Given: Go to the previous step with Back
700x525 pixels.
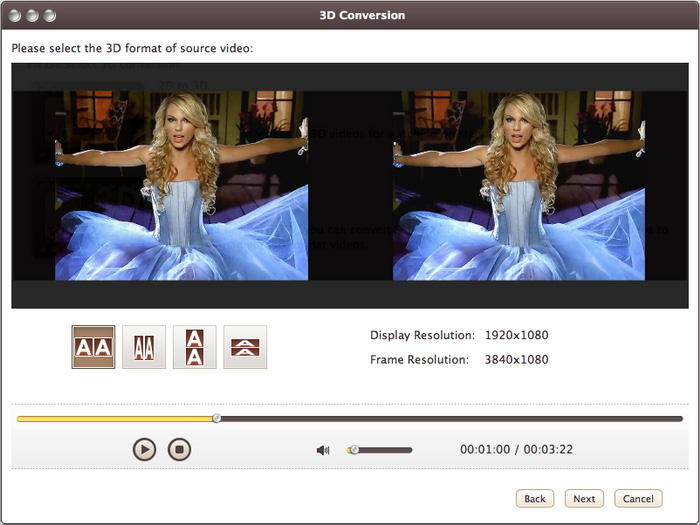Looking at the screenshot, I should coord(535,498).
